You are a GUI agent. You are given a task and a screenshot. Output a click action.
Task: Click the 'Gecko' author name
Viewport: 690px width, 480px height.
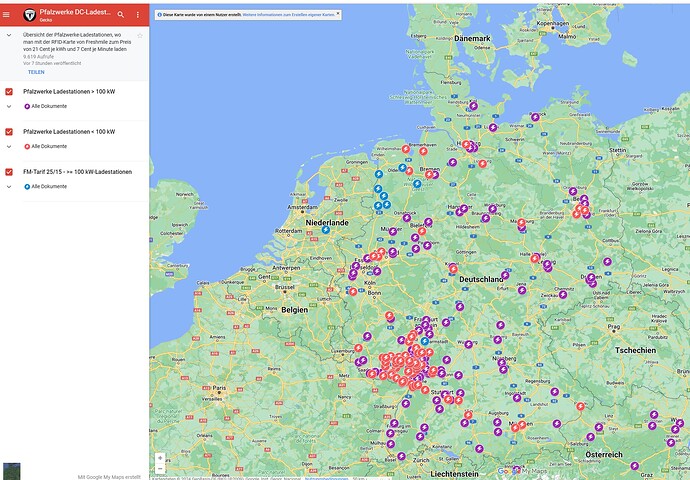pyautogui.click(x=46, y=20)
